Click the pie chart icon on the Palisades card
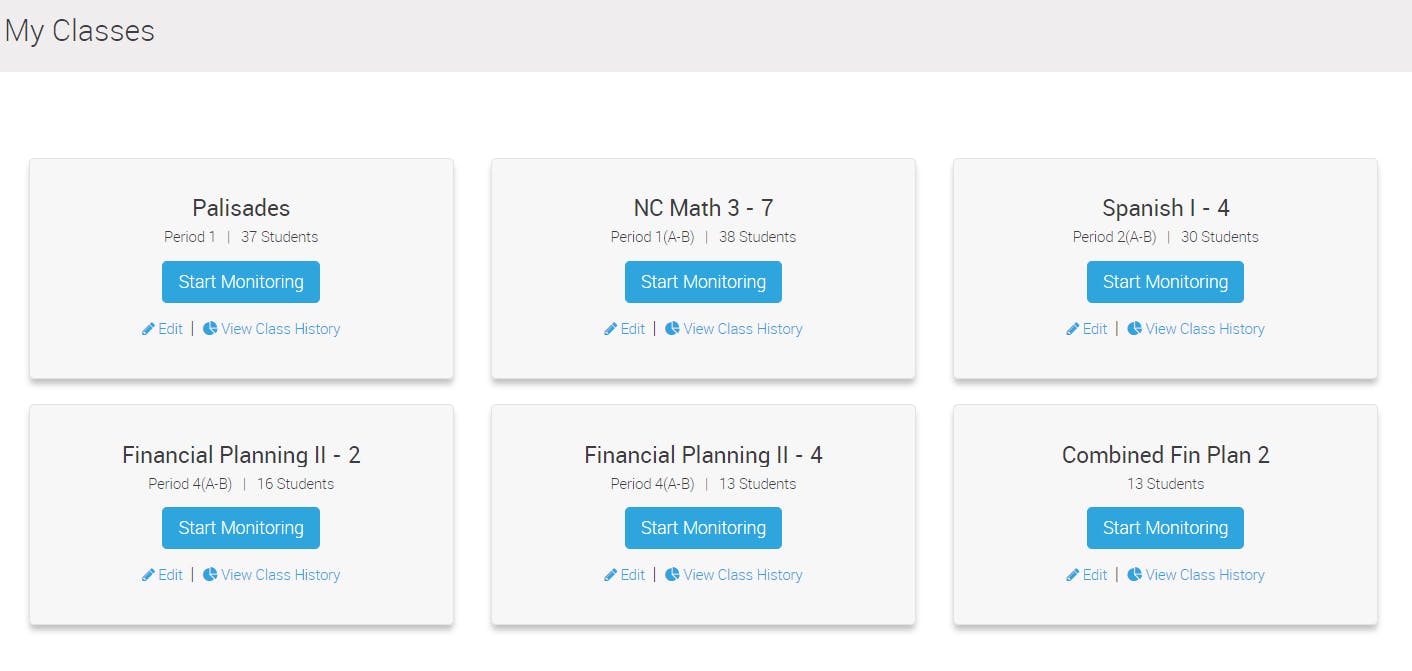The width and height of the screenshot is (1412, 671). 210,329
